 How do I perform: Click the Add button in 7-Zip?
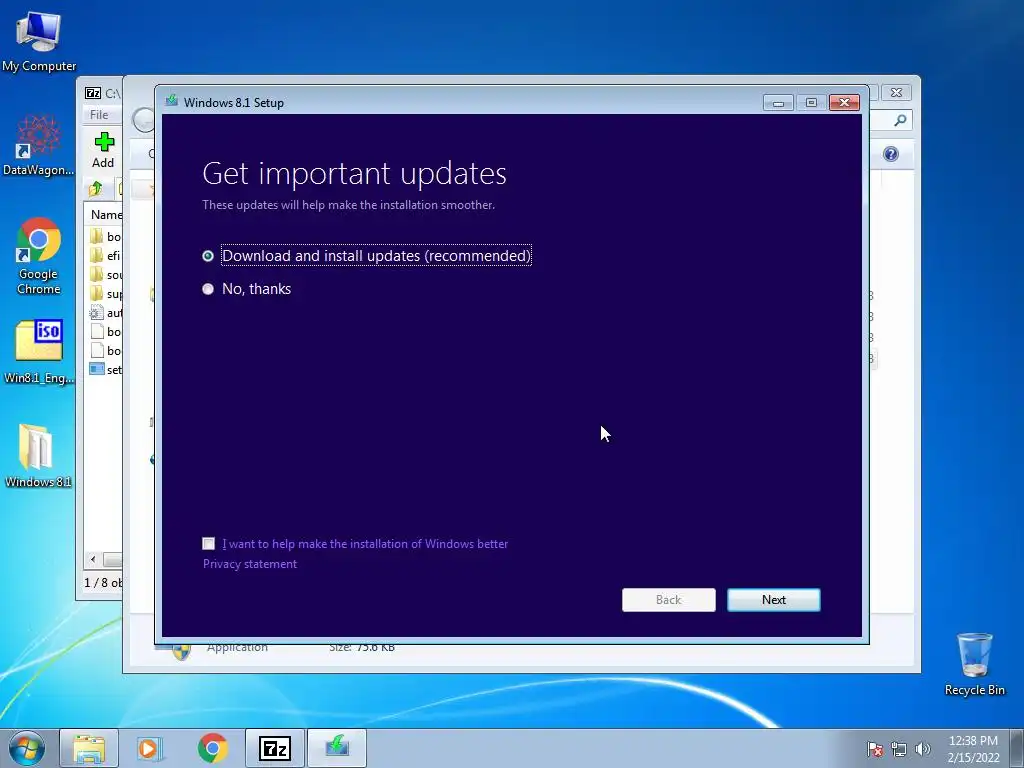click(103, 150)
